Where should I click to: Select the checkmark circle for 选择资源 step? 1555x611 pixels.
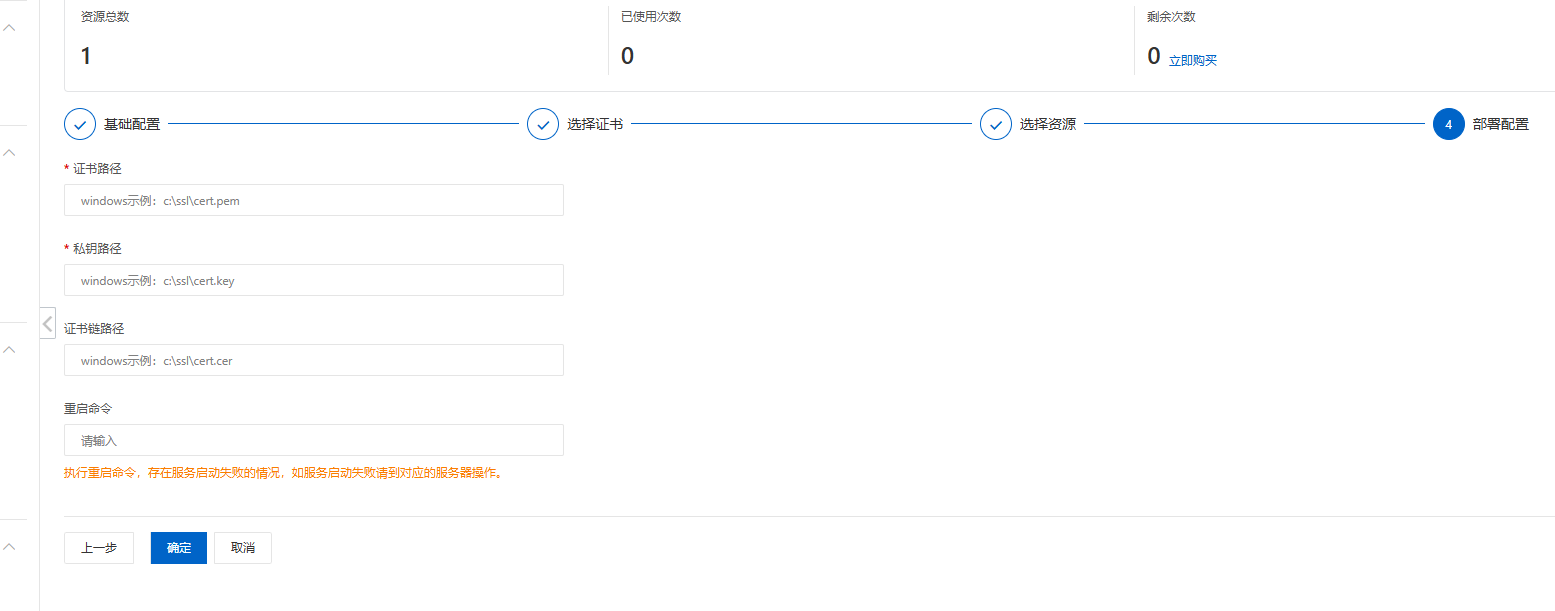[x=996, y=125]
